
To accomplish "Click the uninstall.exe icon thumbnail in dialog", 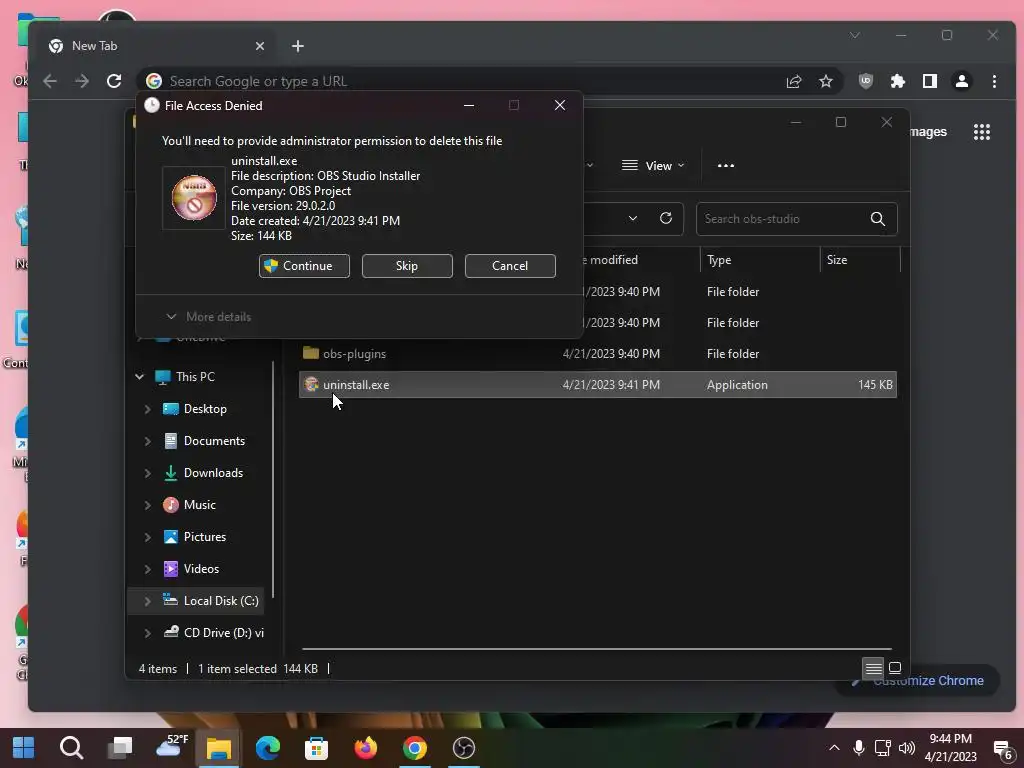I will coord(194,198).
